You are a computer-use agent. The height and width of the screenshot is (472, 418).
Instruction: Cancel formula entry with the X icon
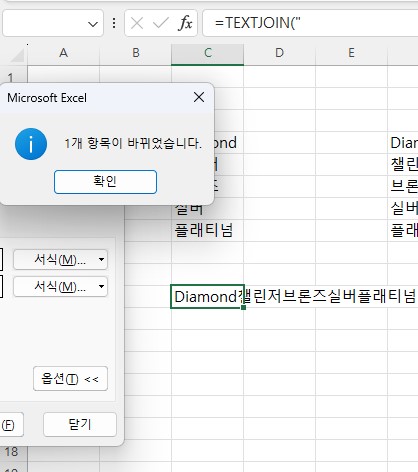click(137, 23)
